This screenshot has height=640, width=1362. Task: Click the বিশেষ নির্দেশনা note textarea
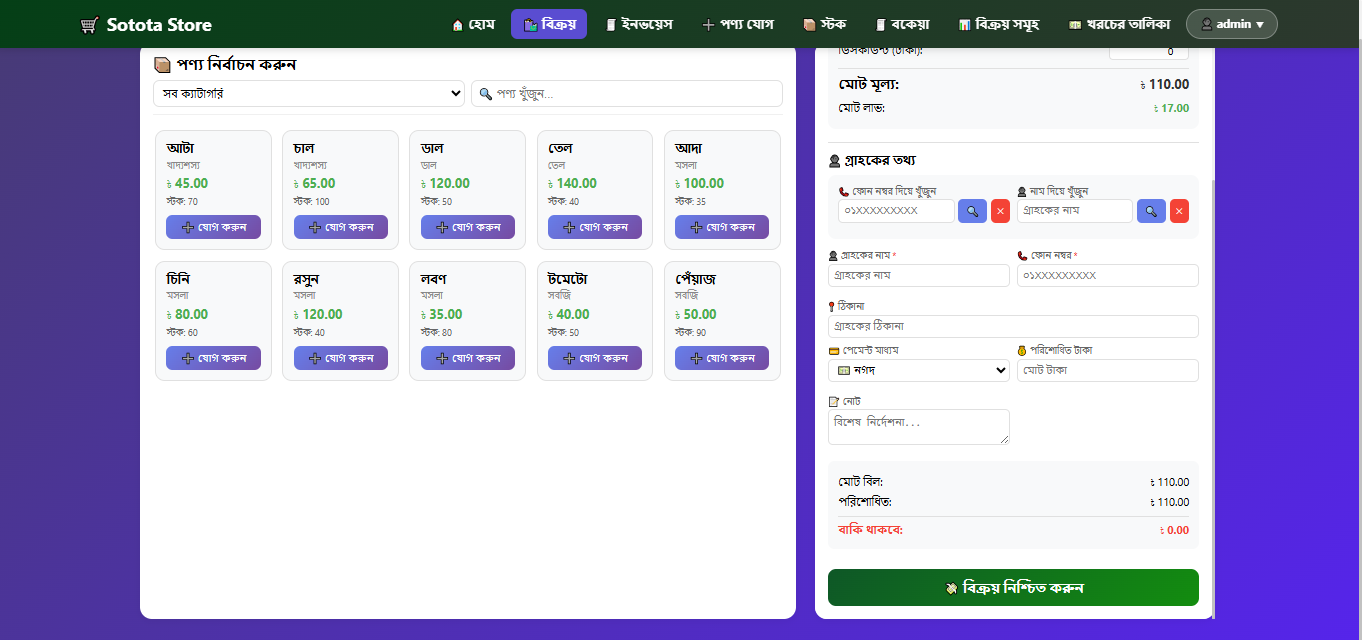pyautogui.click(x=919, y=427)
